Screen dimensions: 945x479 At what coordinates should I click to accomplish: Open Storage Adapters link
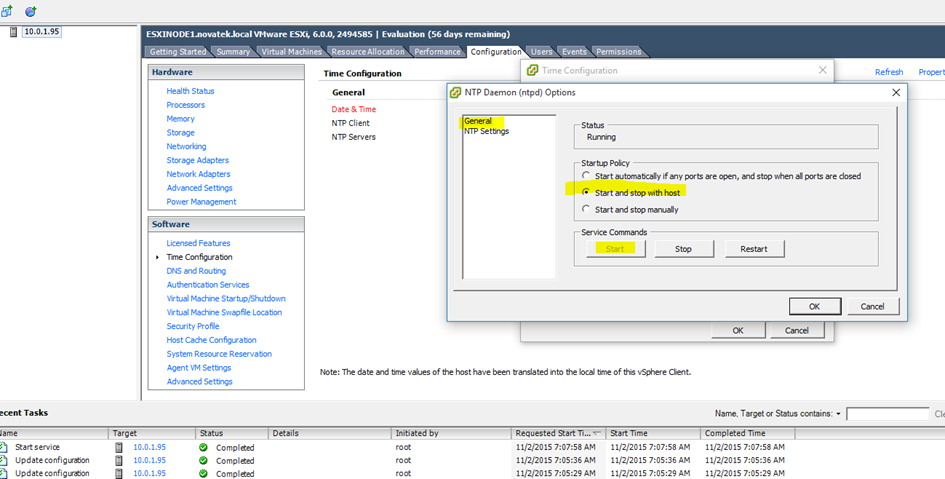tap(198, 160)
